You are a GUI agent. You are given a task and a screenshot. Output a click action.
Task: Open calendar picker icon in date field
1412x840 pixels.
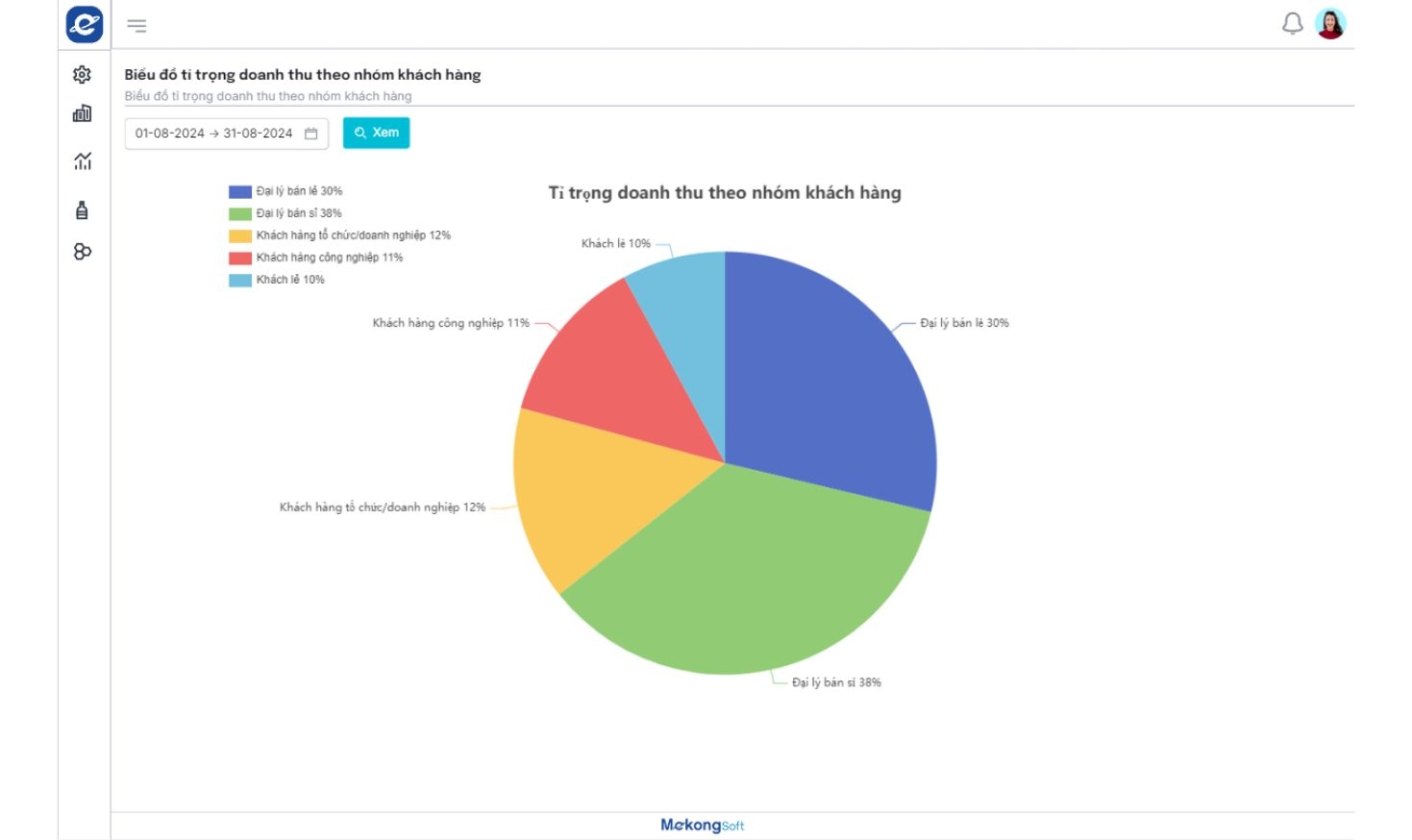click(311, 134)
